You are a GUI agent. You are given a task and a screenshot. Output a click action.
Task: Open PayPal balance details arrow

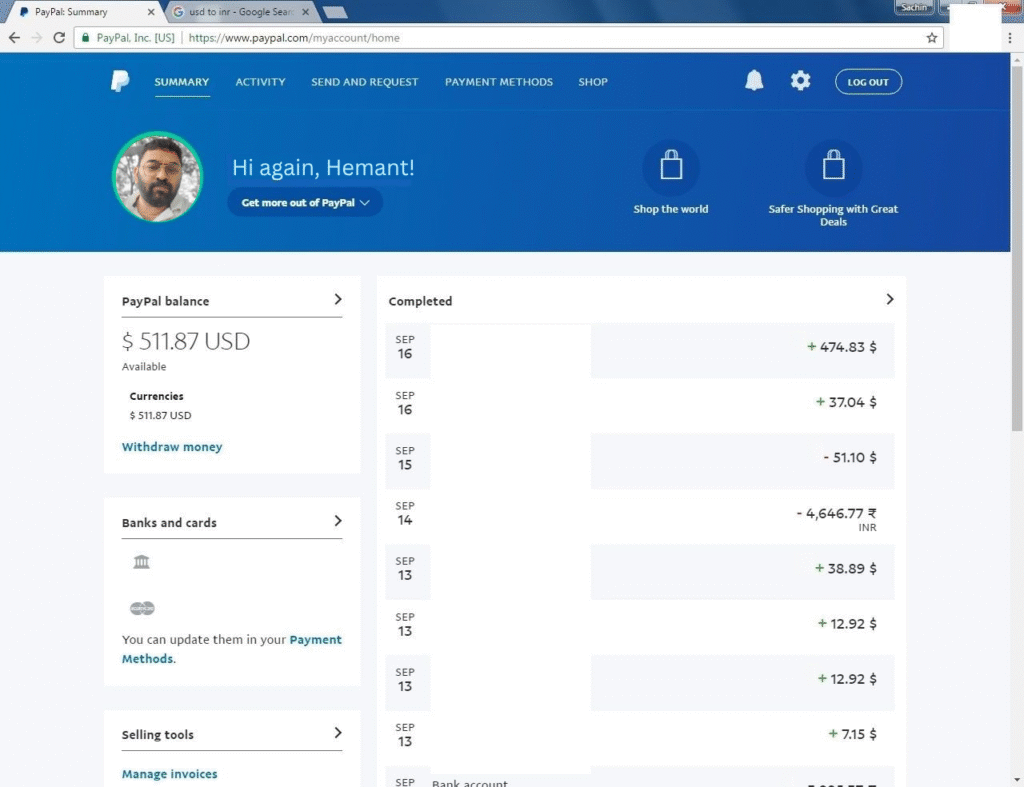point(338,299)
